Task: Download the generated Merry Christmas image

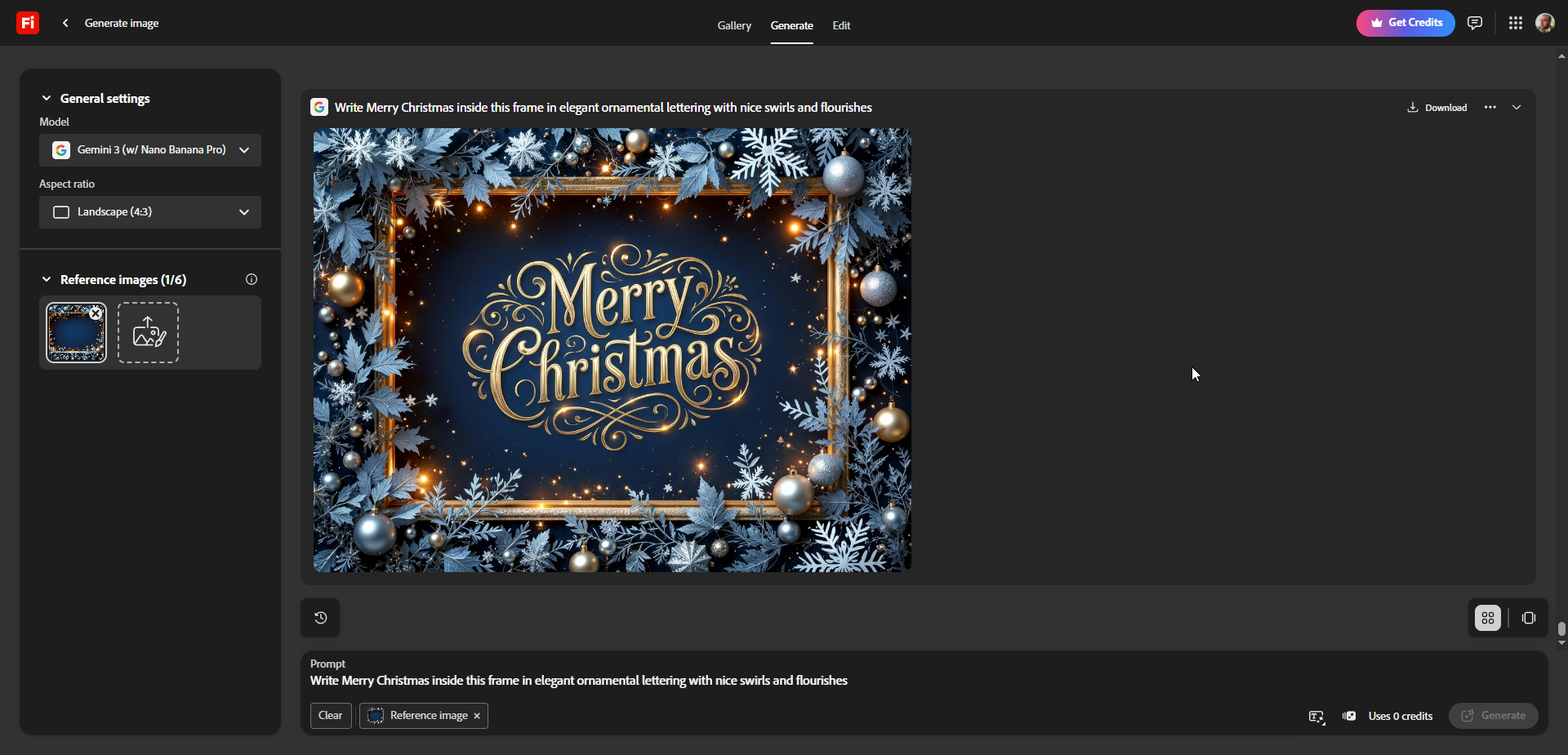Action: point(1437,108)
